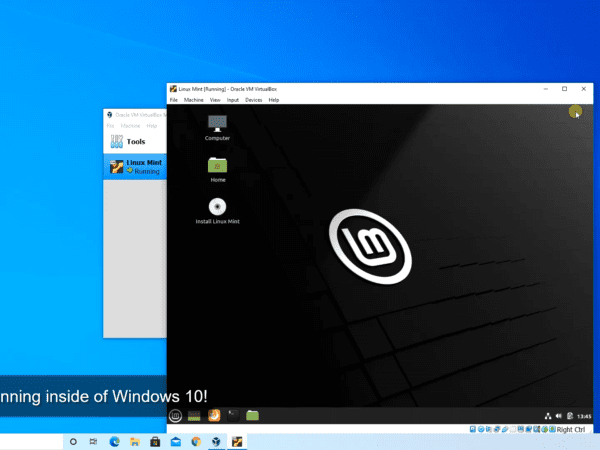Click the optical disk icon in the VM status bar
Viewport: 600px width, 450px height.
click(481, 429)
